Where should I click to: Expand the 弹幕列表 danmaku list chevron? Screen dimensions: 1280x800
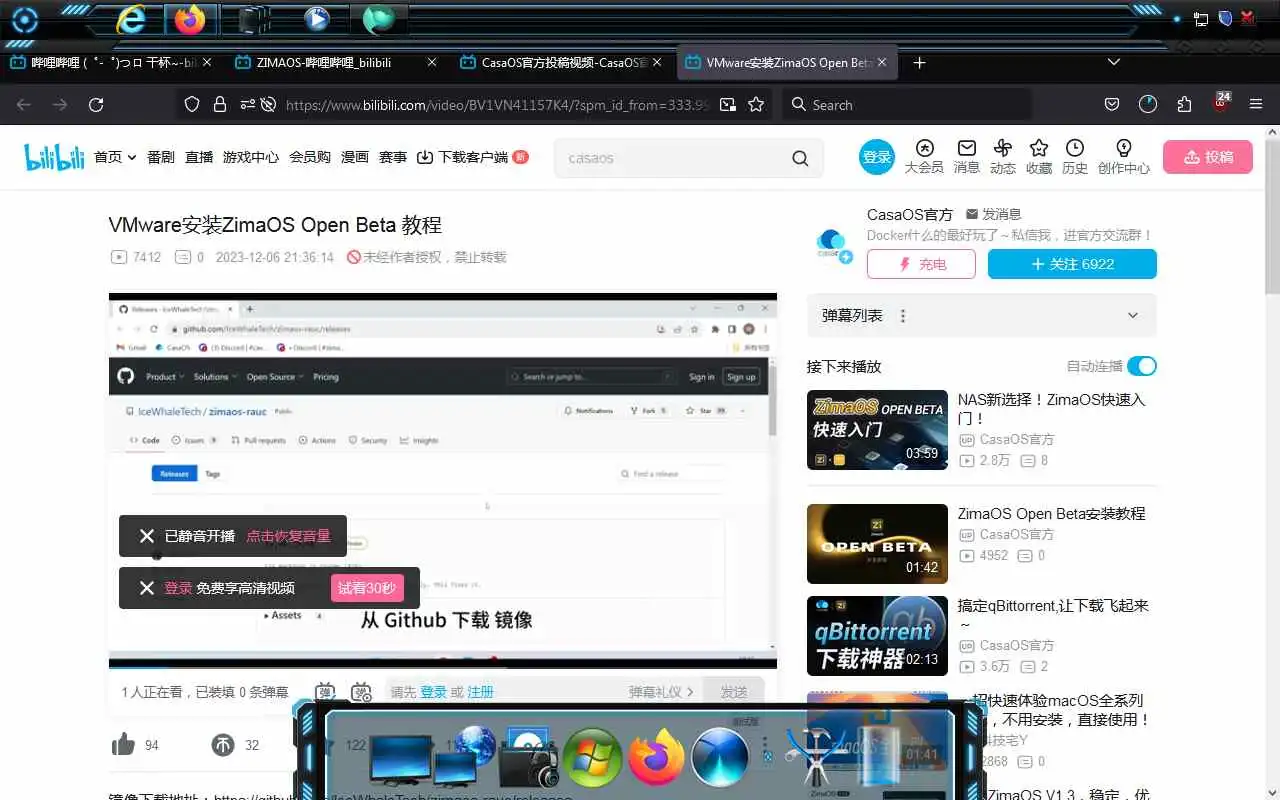click(x=1133, y=316)
